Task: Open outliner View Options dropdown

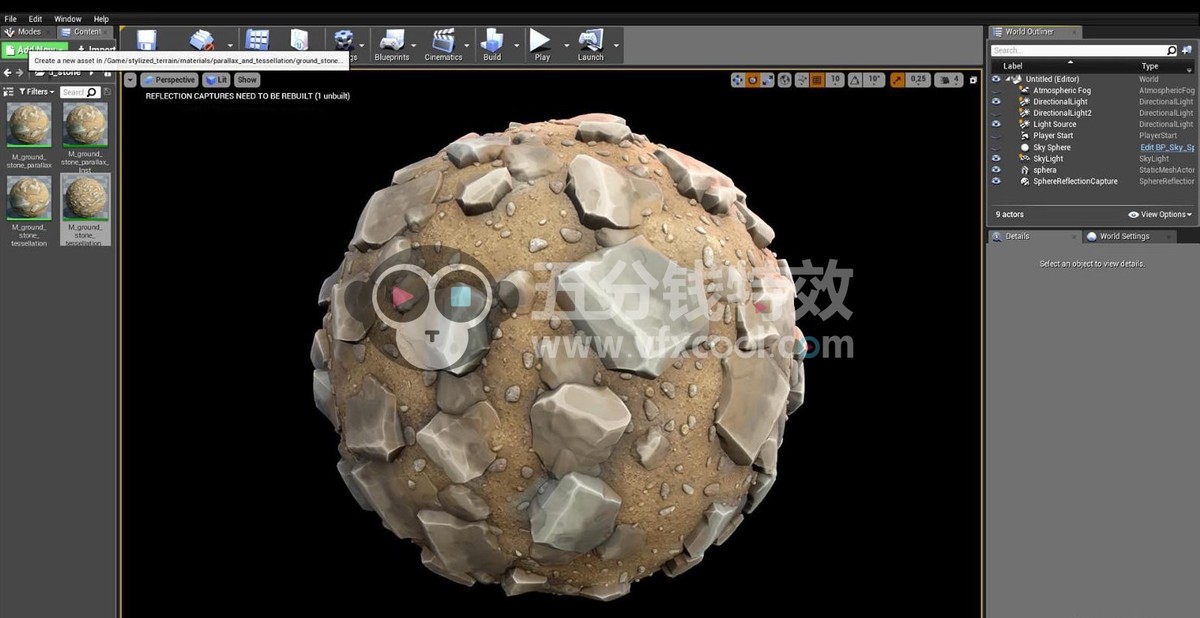Action: click(1160, 214)
